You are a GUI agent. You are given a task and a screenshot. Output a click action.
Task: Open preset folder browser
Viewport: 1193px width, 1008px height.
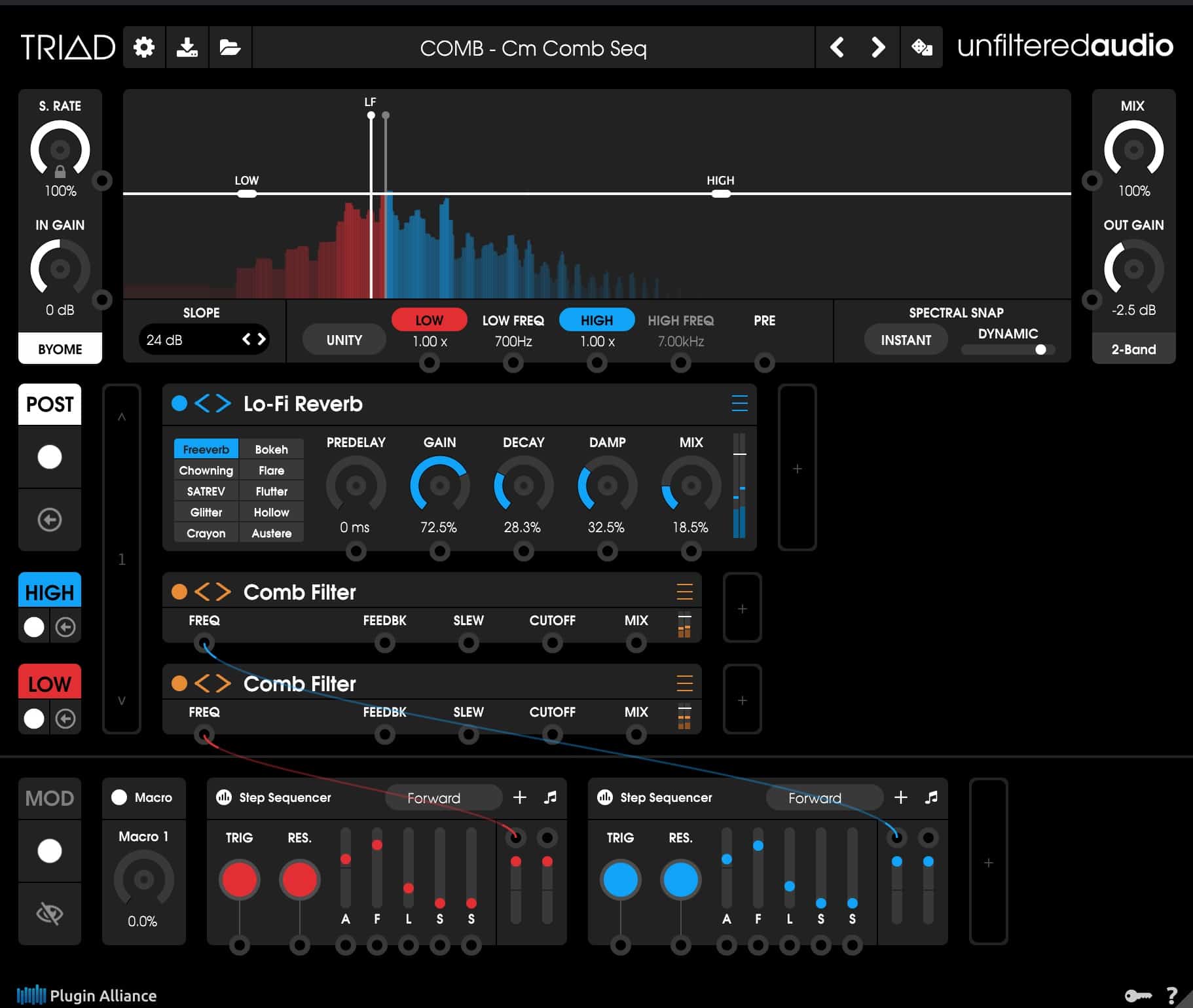(230, 47)
